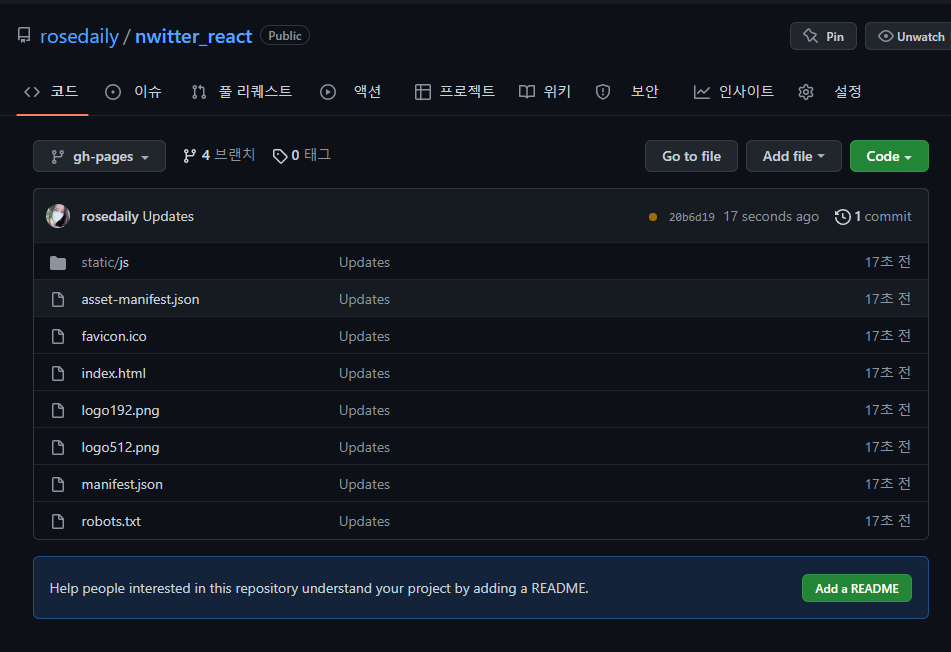951x652 pixels.
Task: Click the orange commit status dot
Action: click(x=653, y=217)
